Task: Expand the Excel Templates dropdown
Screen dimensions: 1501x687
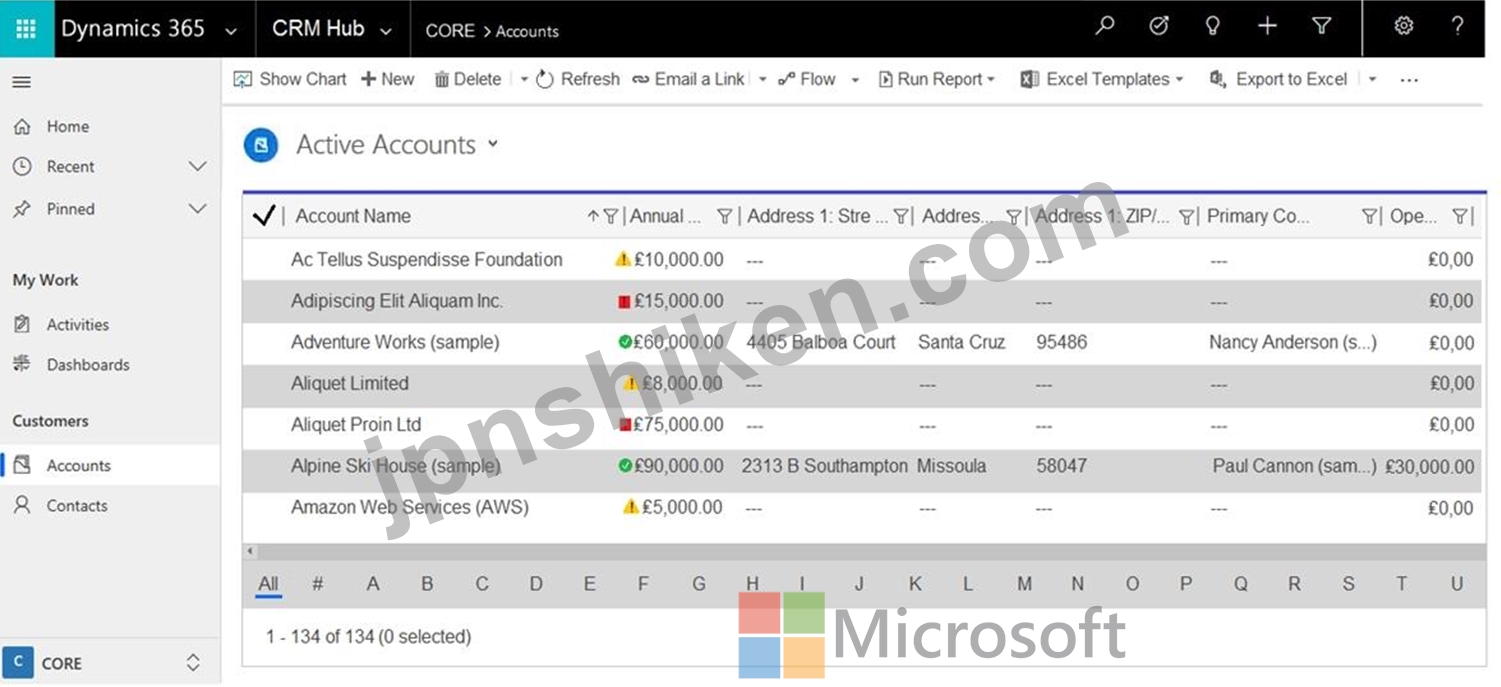Action: 1179,79
